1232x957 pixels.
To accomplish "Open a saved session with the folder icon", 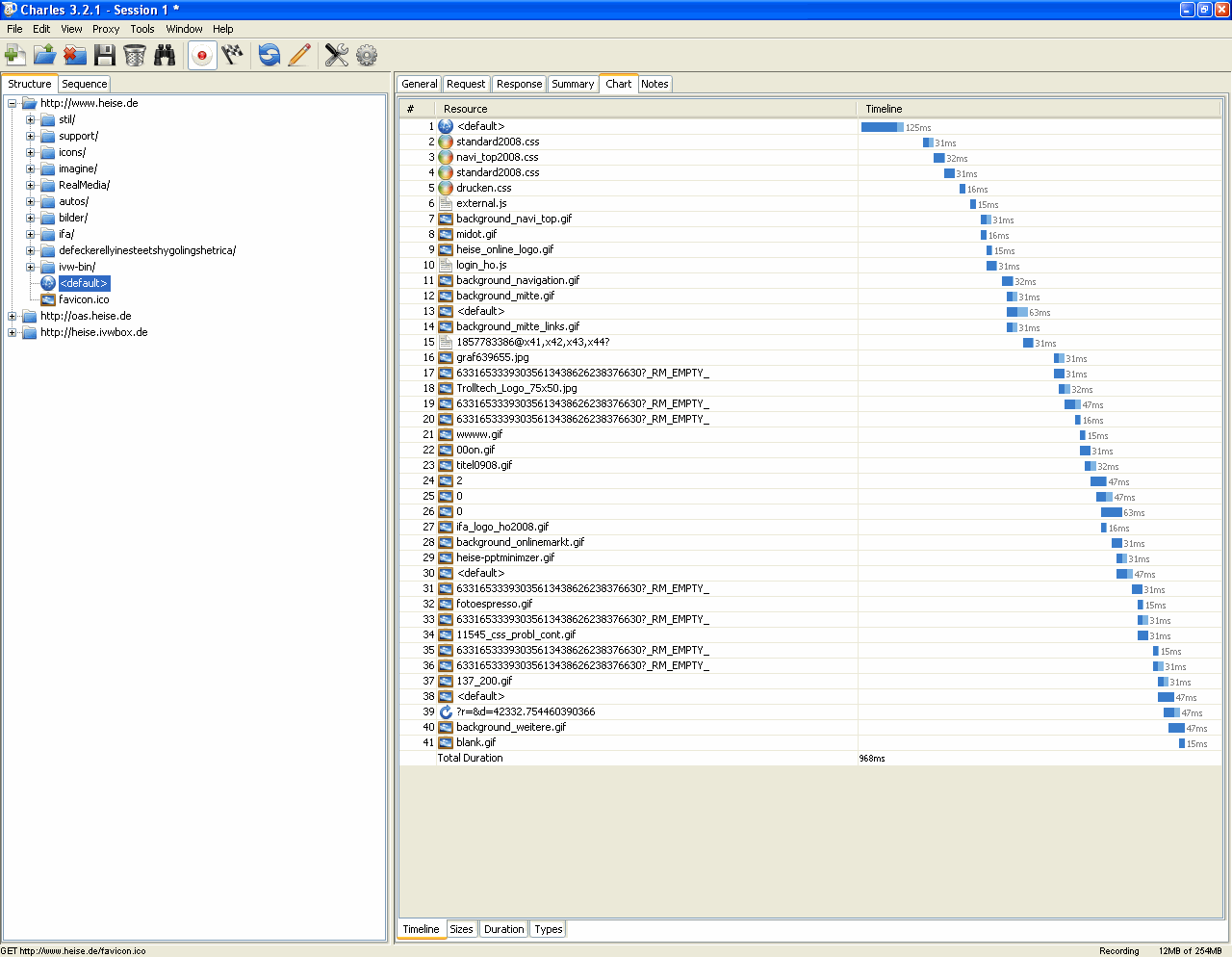I will coord(44,55).
